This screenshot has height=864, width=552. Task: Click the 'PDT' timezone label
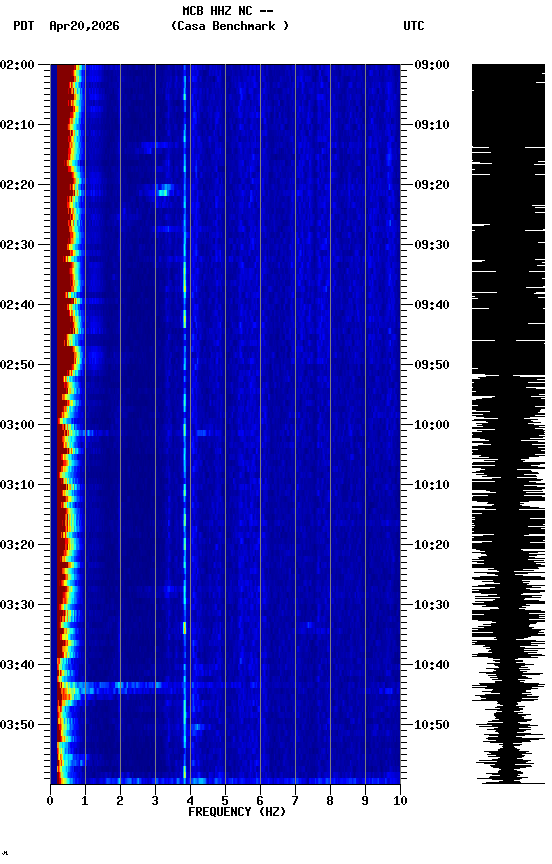(x=24, y=26)
